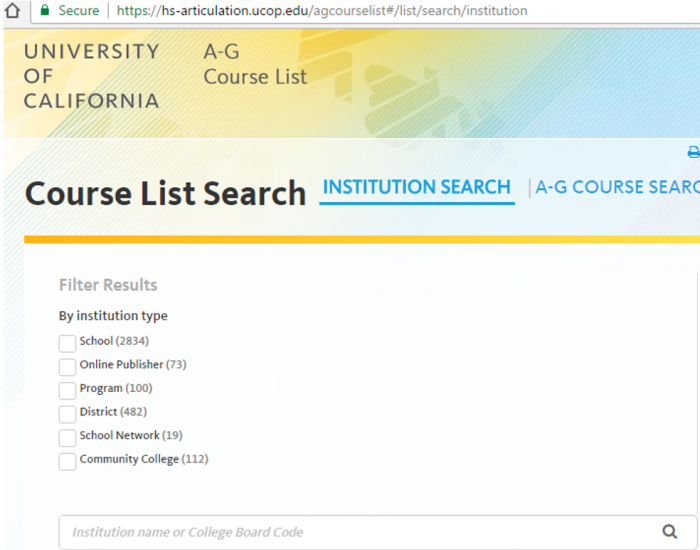Click the green secure padlock icon

click(44, 11)
